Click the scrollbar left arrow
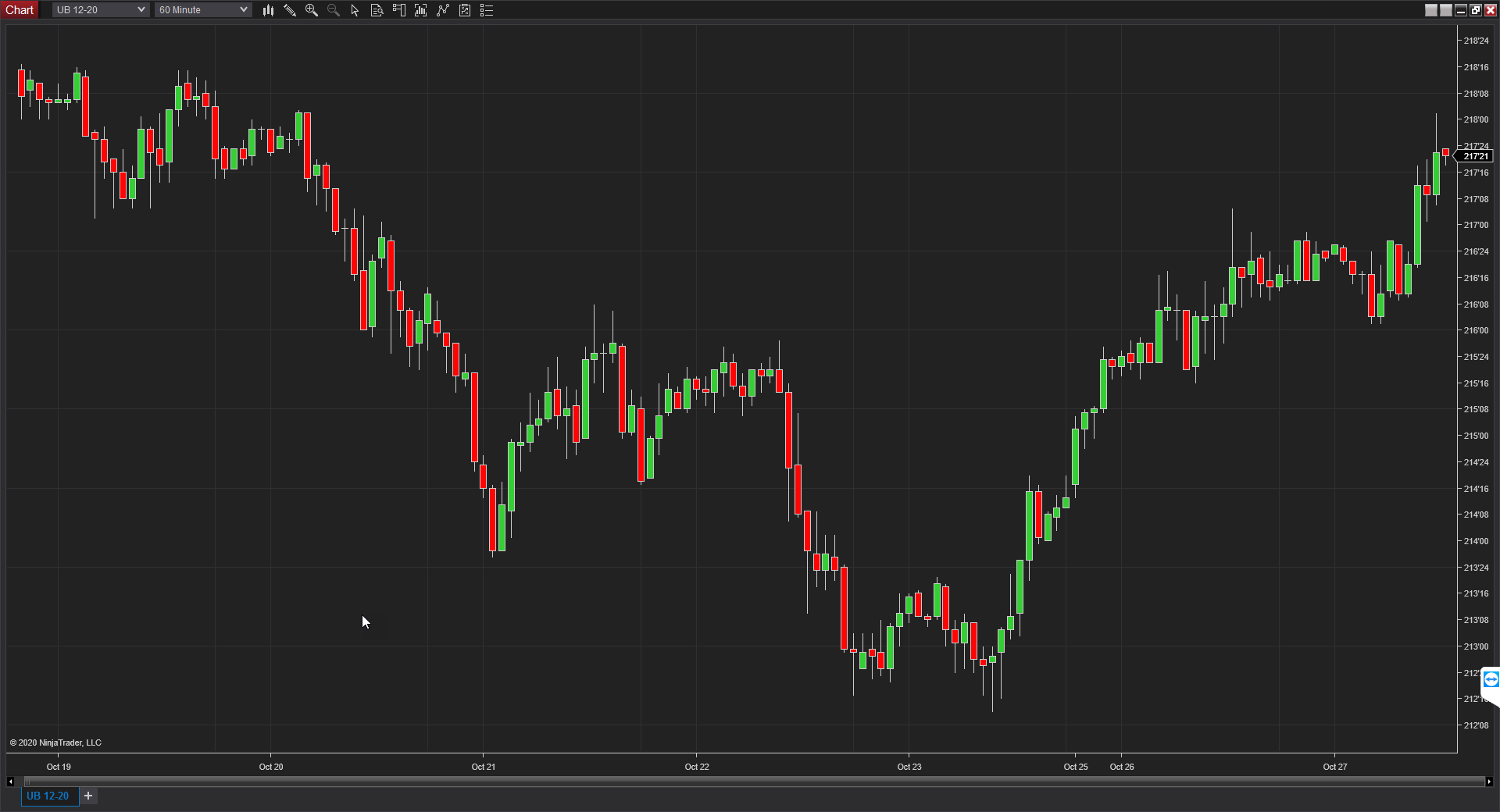This screenshot has width=1500, height=812. 10,781
